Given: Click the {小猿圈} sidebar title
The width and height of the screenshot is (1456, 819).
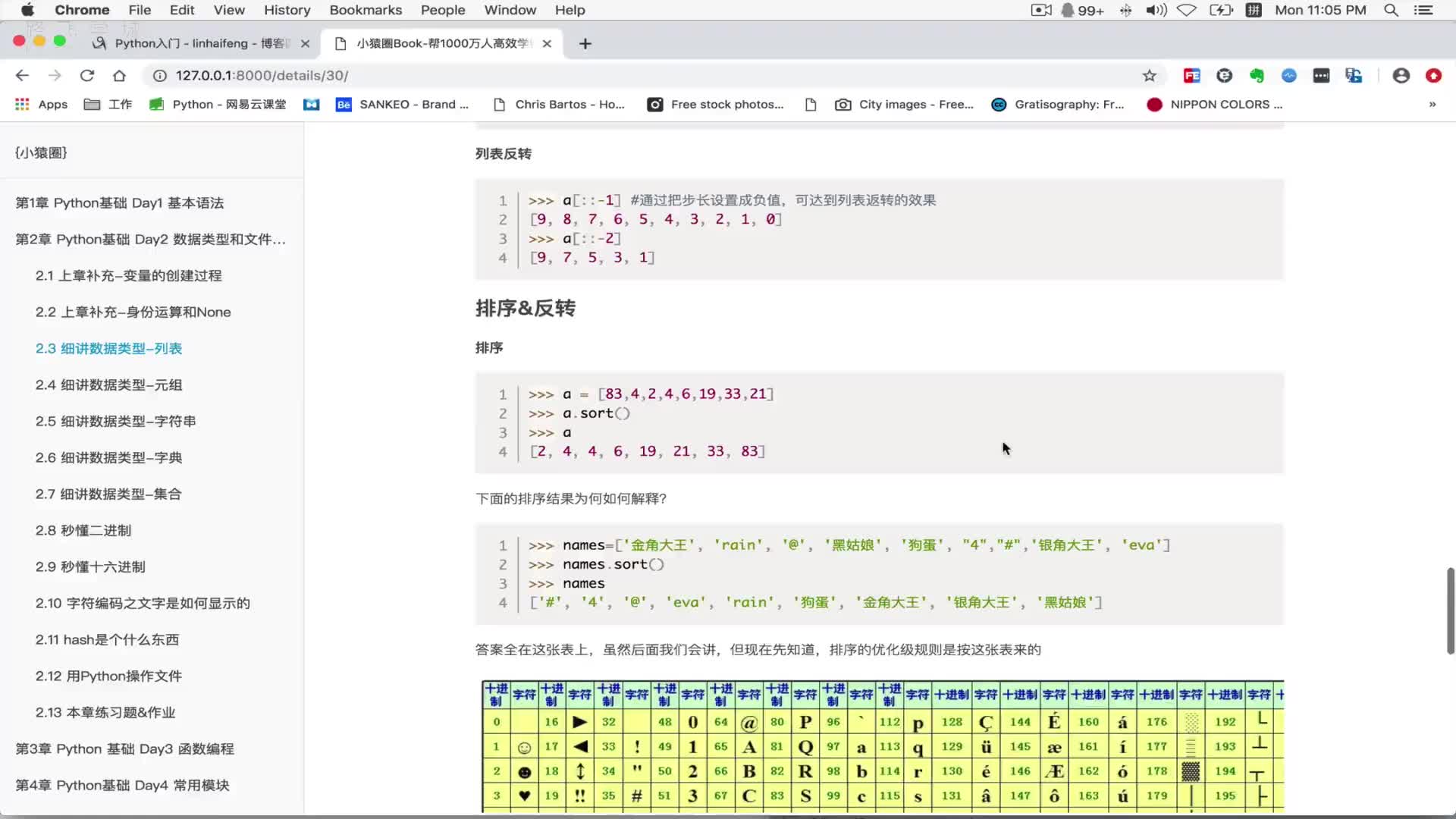Looking at the screenshot, I should coord(41,152).
